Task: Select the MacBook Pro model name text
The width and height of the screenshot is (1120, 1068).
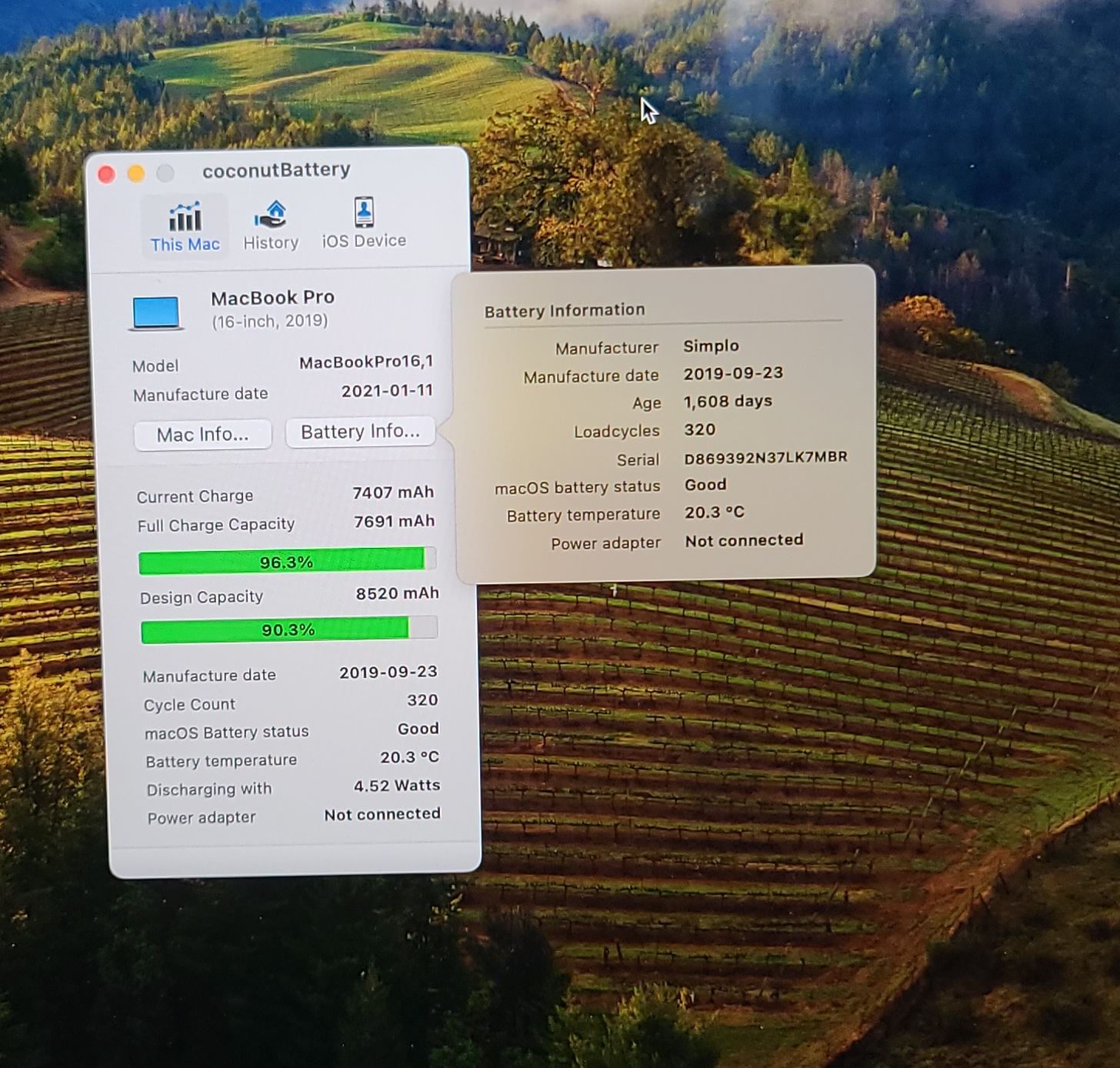Action: pyautogui.click(x=272, y=298)
